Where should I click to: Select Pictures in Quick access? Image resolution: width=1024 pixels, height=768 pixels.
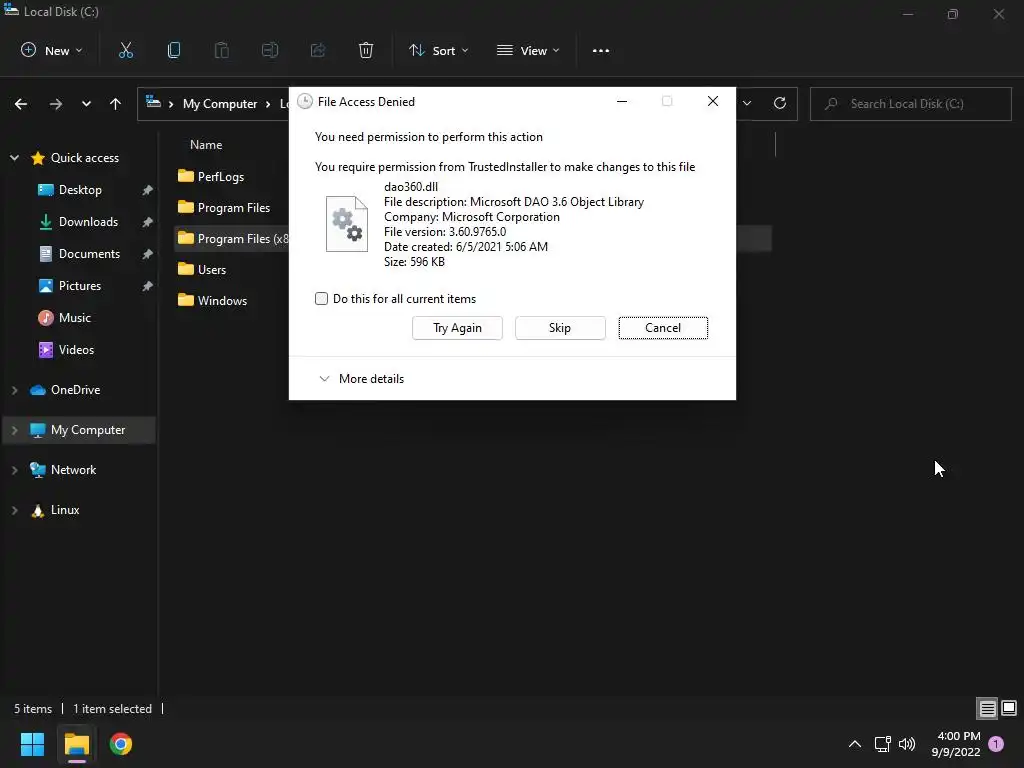click(80, 286)
